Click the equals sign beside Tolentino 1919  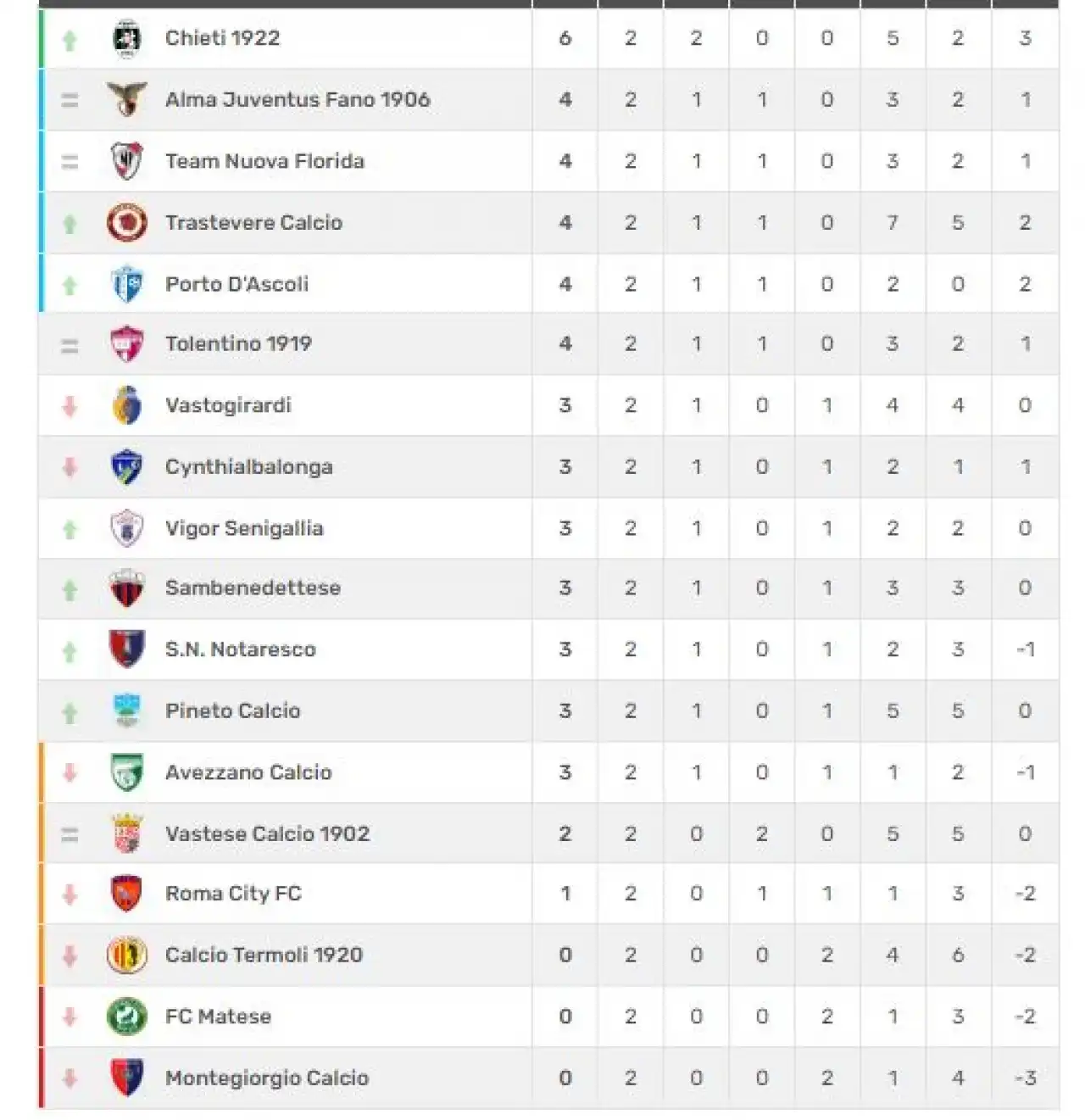click(70, 345)
